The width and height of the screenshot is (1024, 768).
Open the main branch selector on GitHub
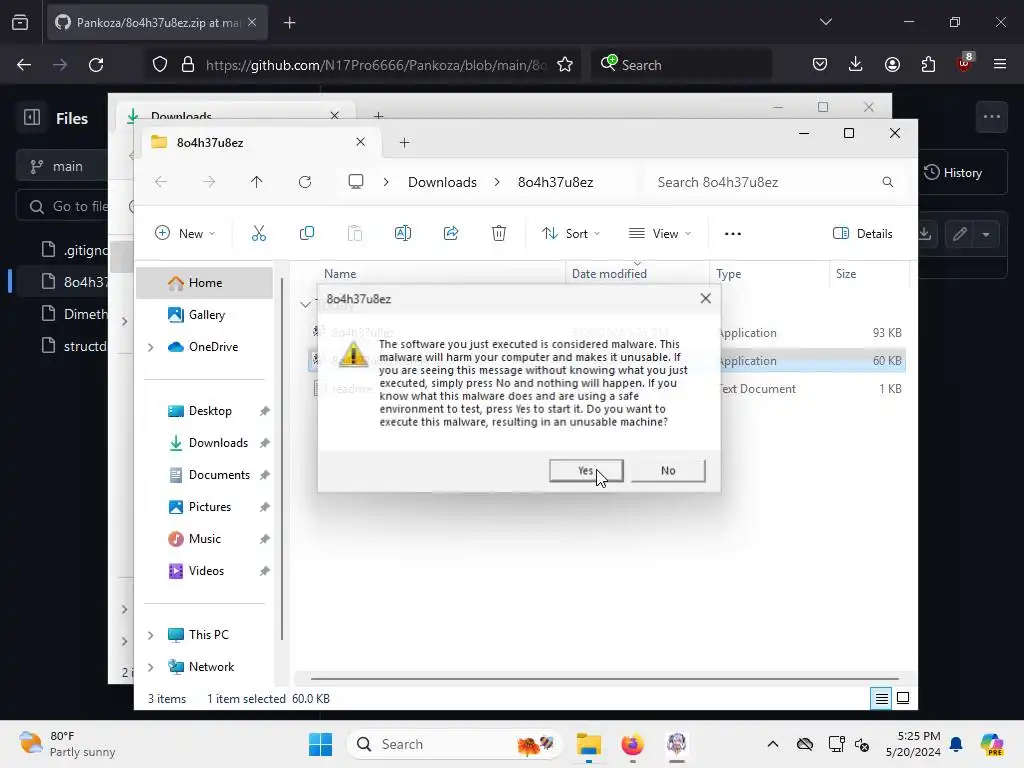[x=62, y=167]
